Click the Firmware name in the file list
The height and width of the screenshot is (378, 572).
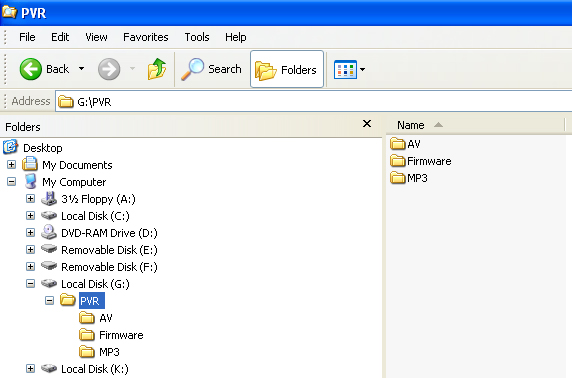click(x=429, y=161)
